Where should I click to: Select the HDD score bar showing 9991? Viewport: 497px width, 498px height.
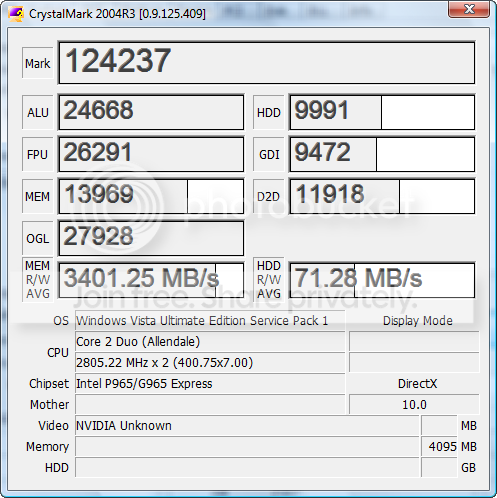click(x=382, y=112)
